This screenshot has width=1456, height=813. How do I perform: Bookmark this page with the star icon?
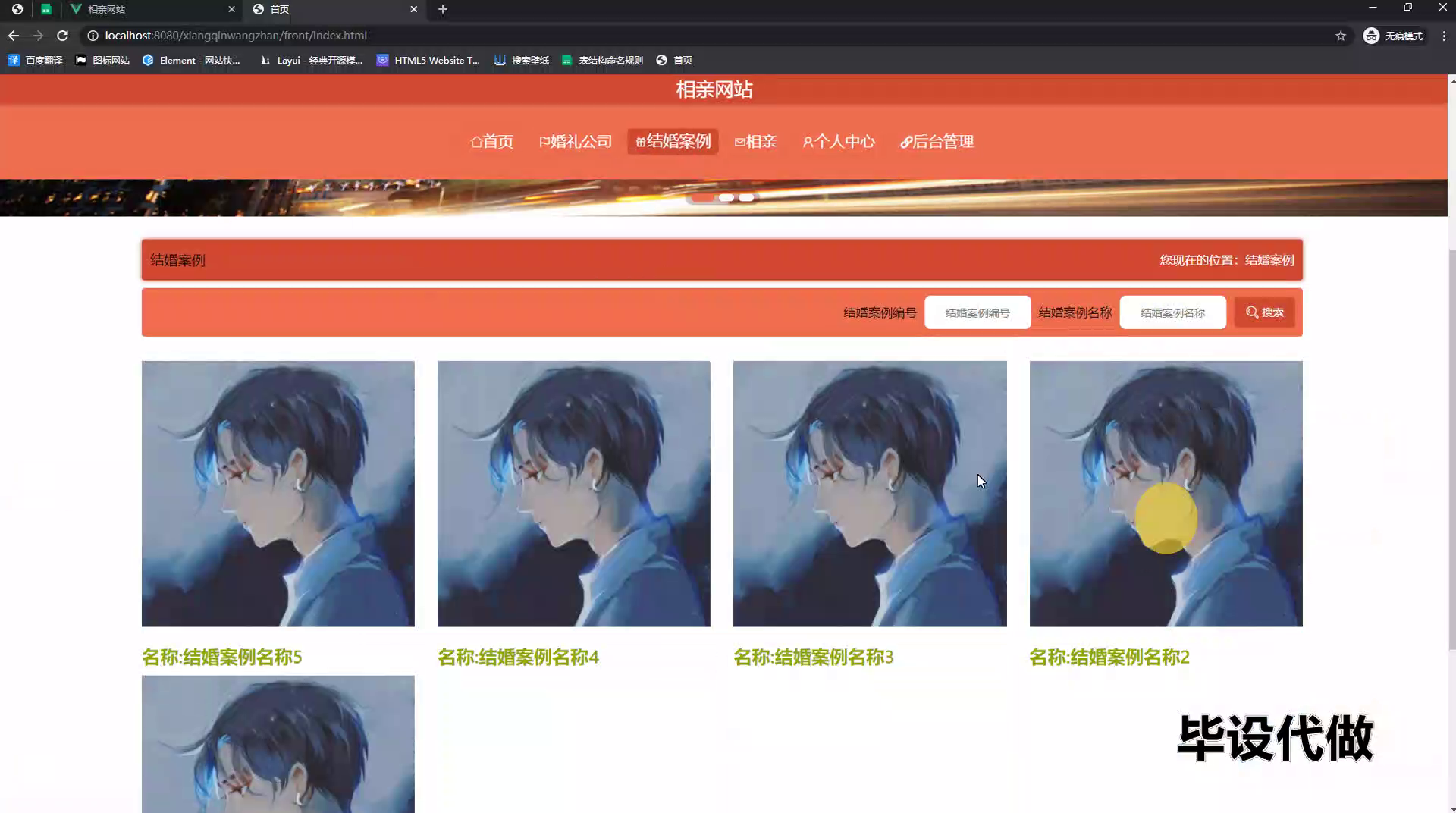pyautogui.click(x=1341, y=36)
